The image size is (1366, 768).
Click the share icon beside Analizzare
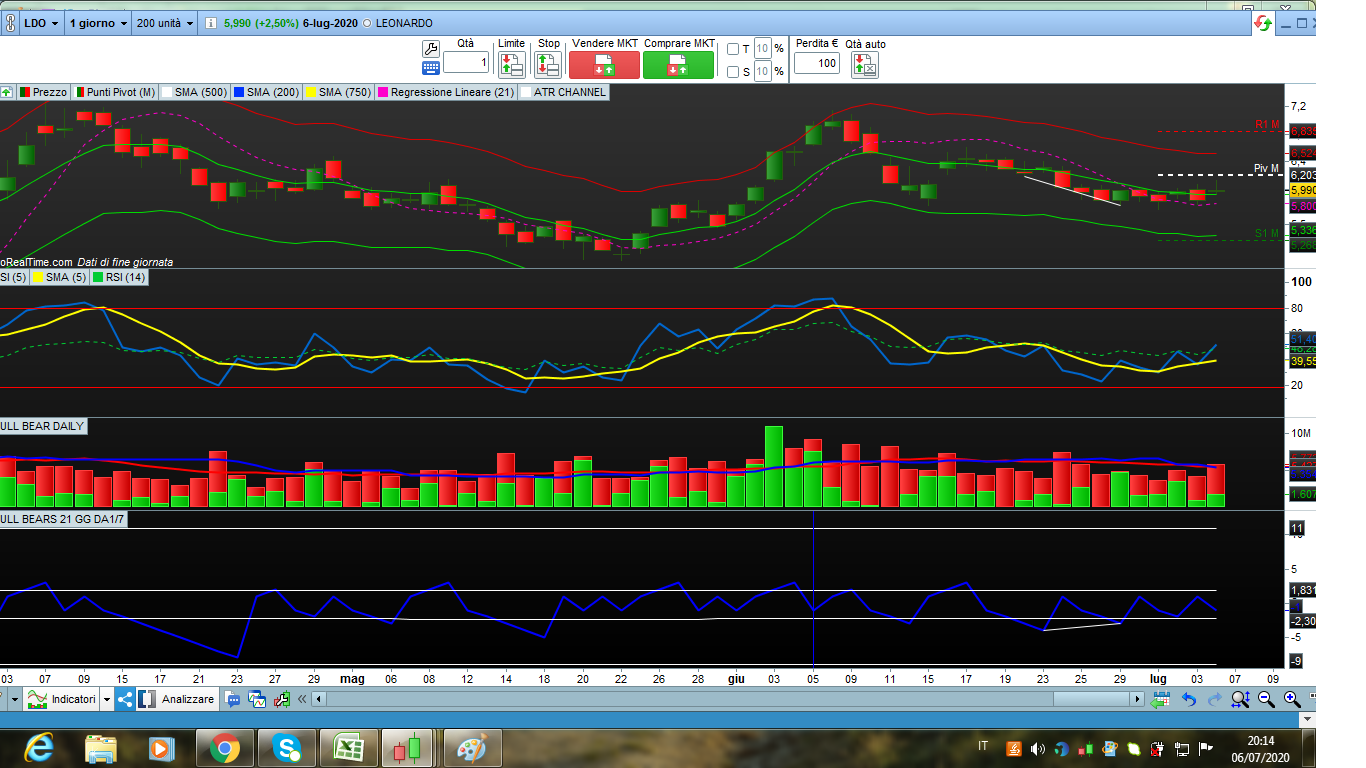click(125, 699)
